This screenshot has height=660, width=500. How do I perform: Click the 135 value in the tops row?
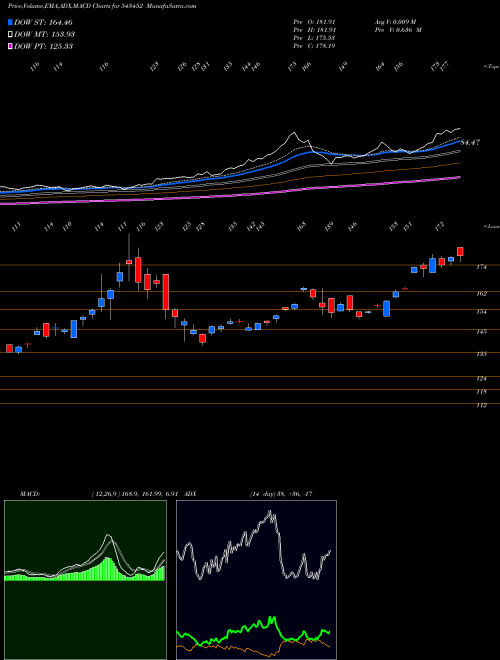point(228,67)
